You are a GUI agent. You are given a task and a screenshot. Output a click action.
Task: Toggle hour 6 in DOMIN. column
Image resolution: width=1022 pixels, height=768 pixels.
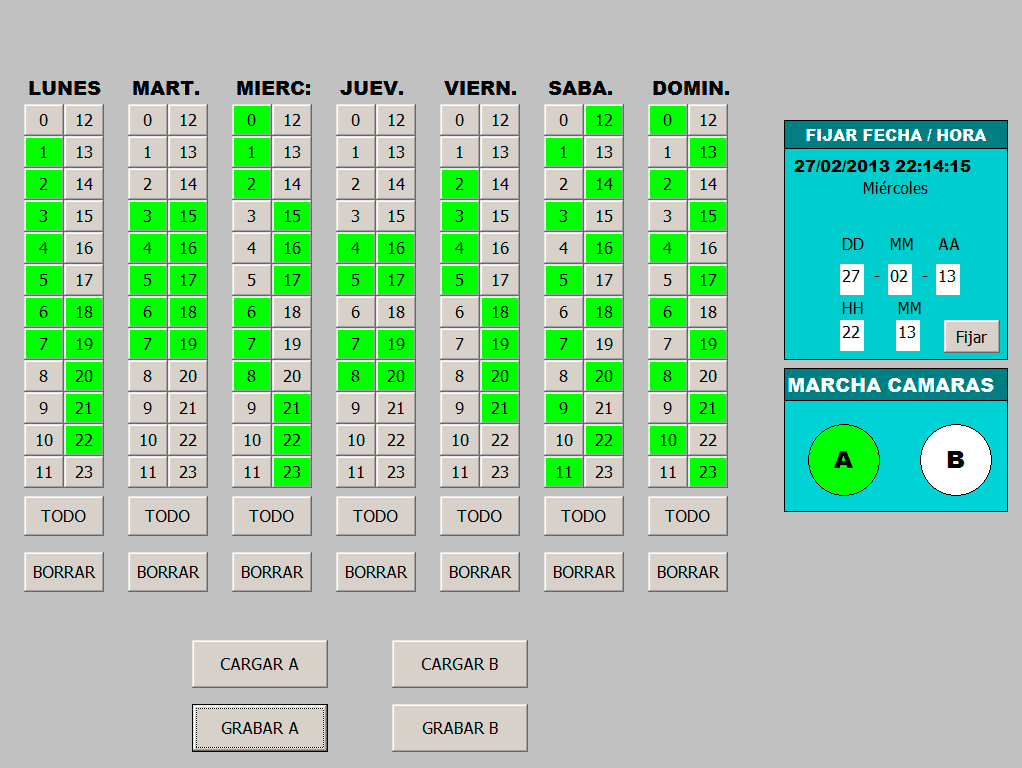coord(667,312)
